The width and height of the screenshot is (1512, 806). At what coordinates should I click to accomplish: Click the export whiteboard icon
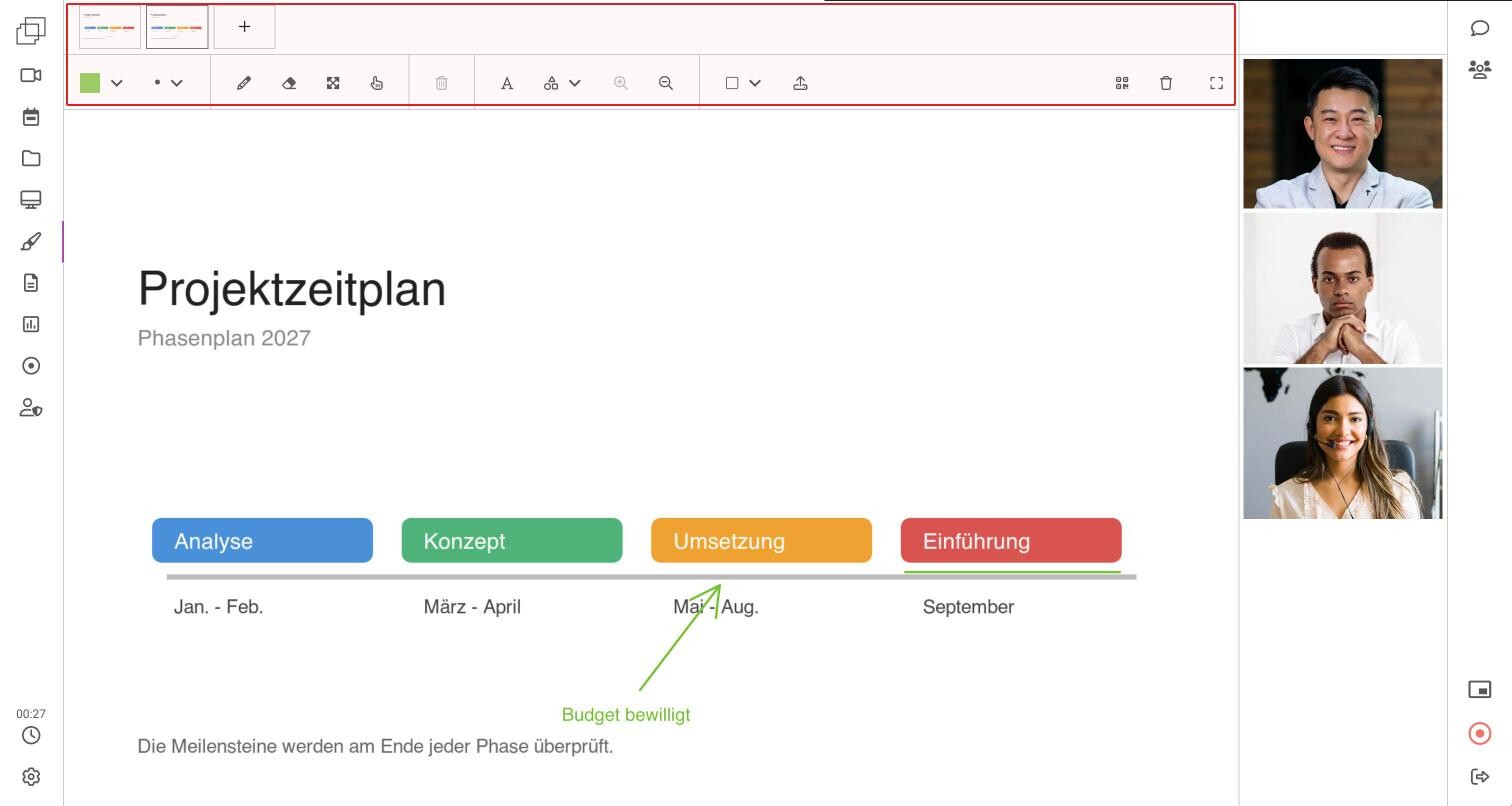(x=800, y=83)
